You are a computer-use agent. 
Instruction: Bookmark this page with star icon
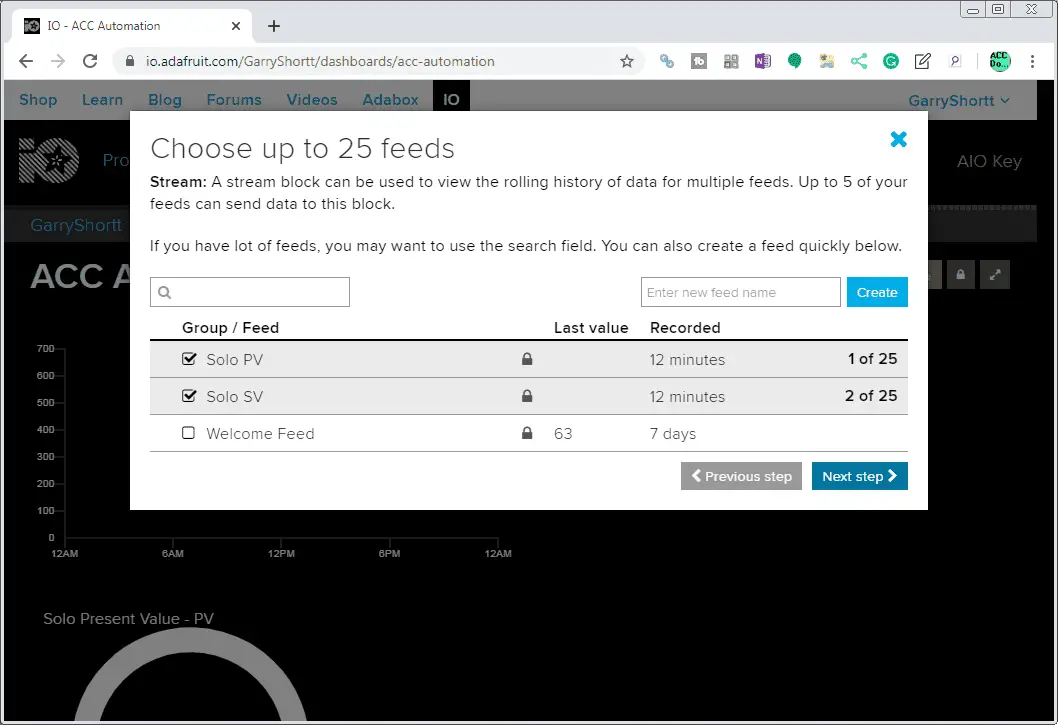tap(627, 61)
